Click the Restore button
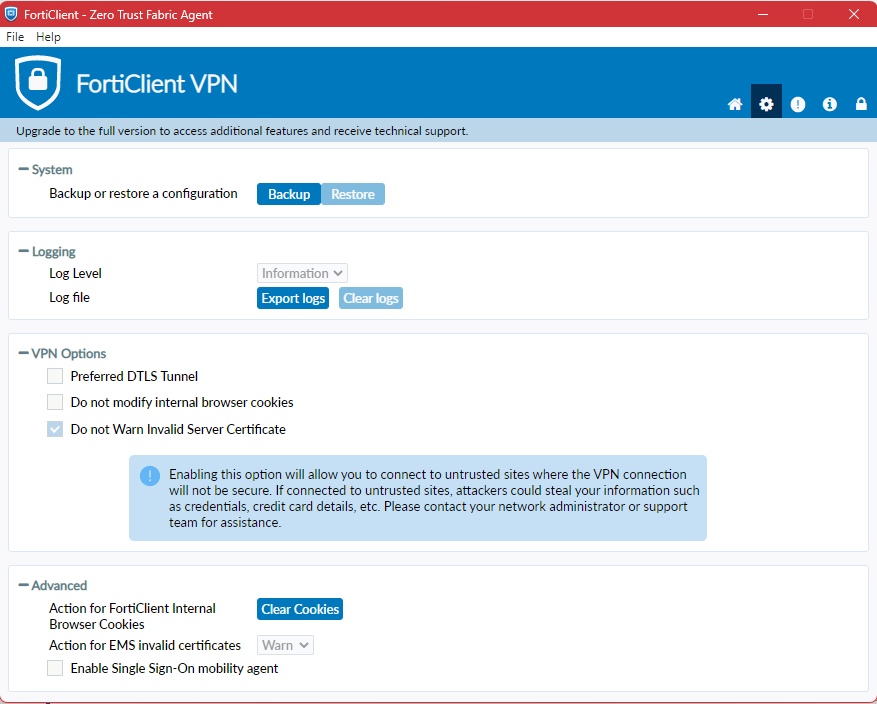 click(x=353, y=194)
